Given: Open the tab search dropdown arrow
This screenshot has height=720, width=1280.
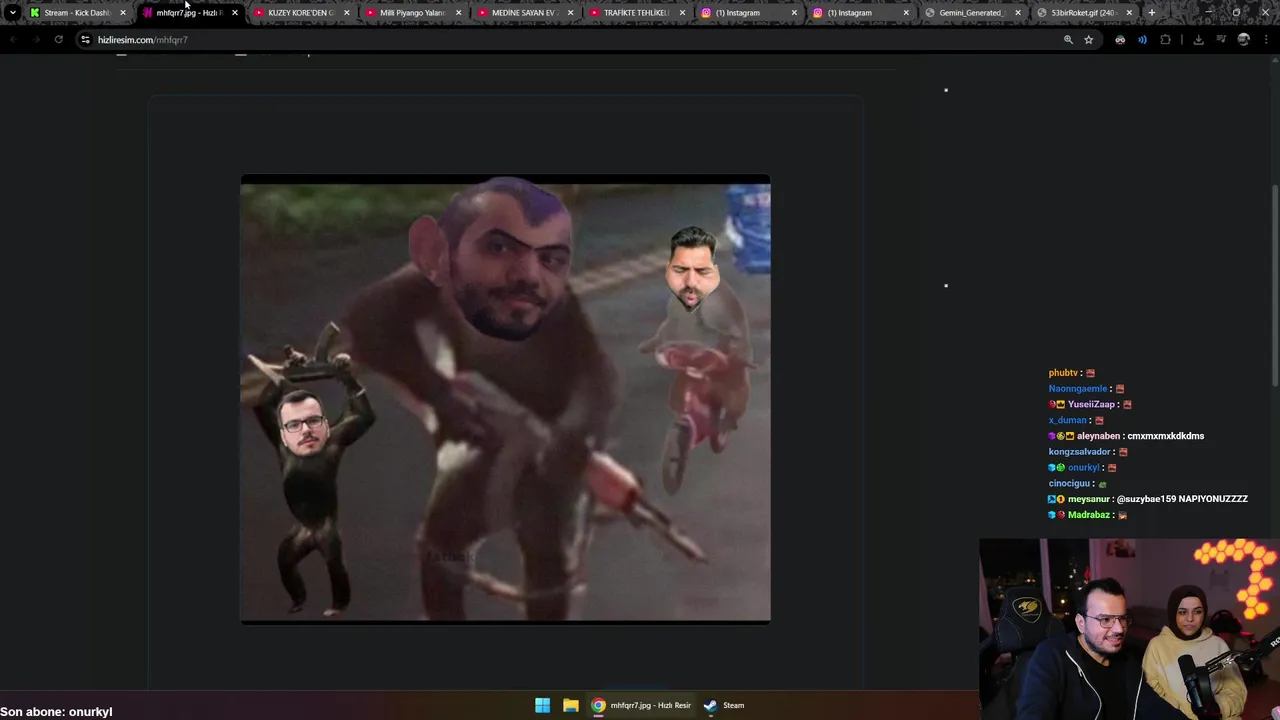Looking at the screenshot, I should pos(12,13).
